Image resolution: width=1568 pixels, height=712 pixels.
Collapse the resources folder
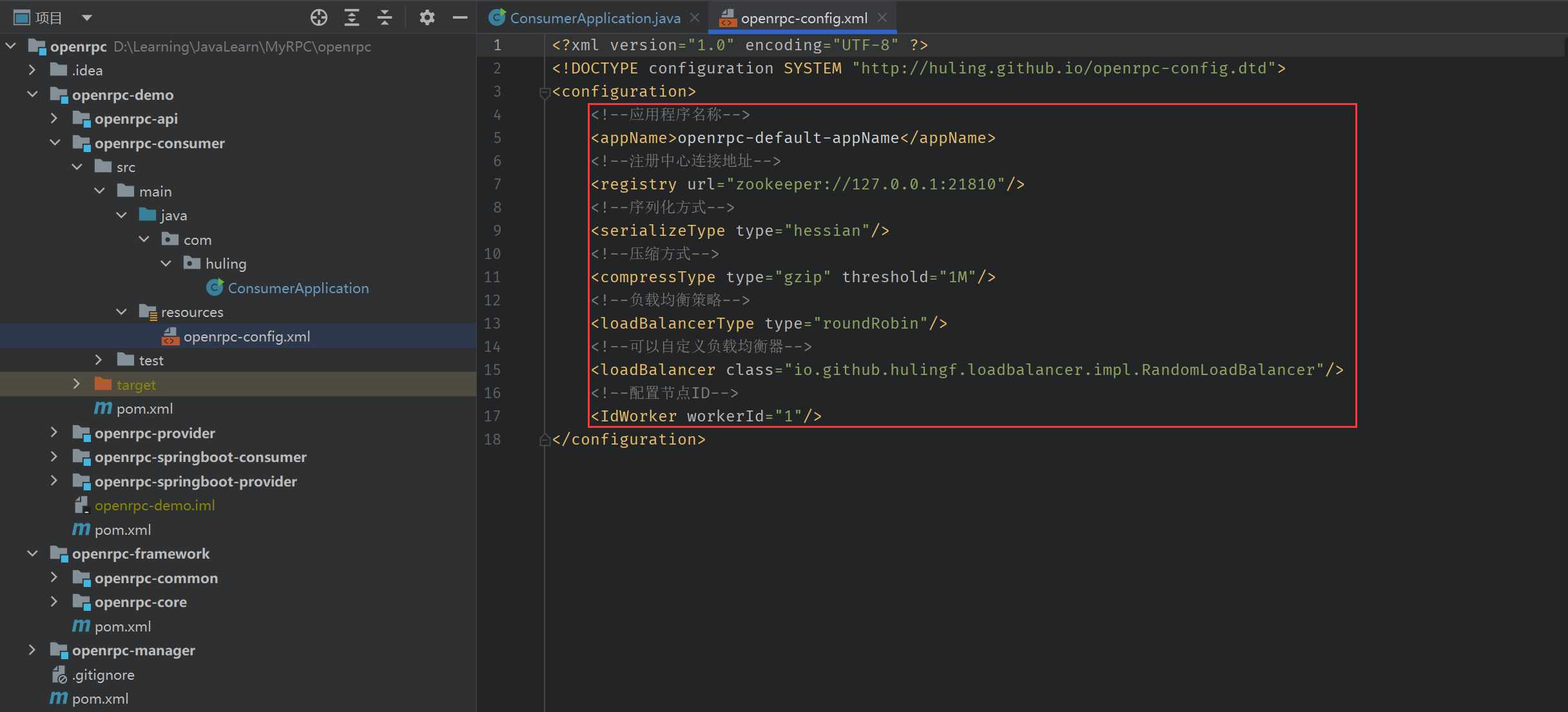click(122, 312)
